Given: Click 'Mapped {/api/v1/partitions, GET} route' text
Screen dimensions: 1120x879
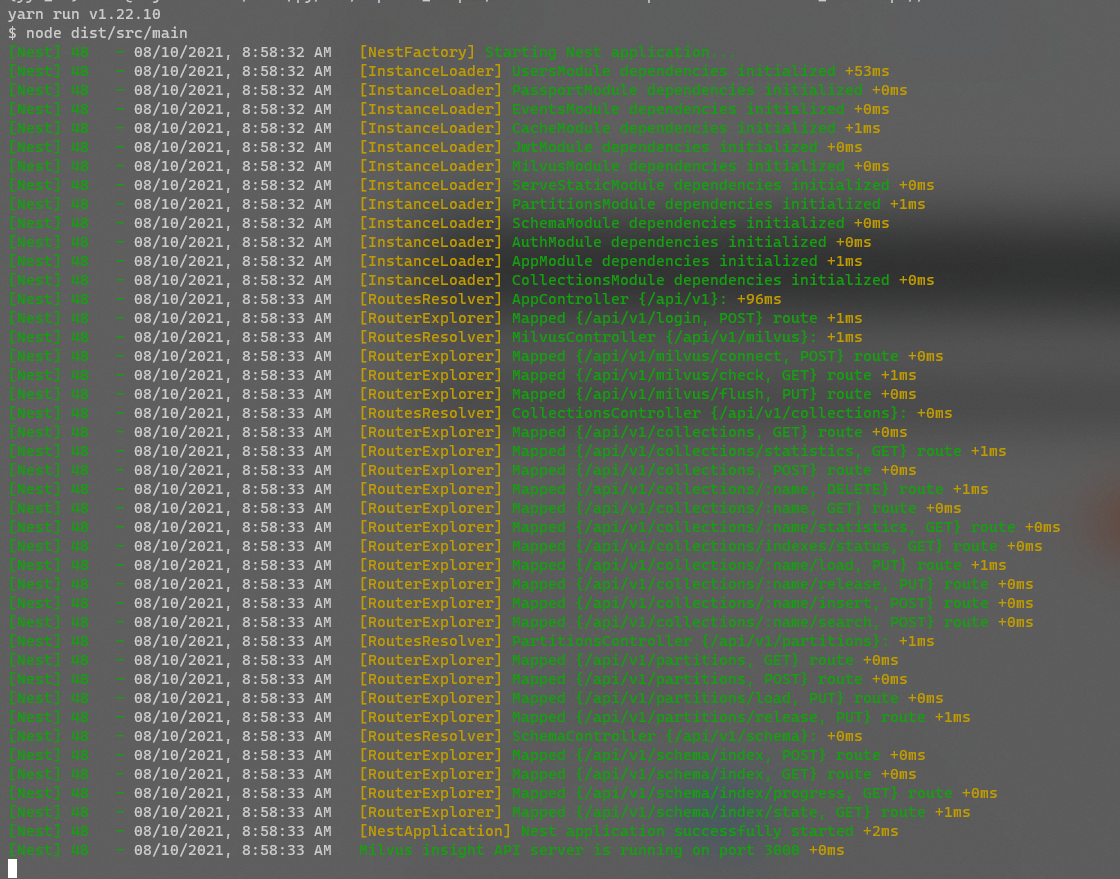Looking at the screenshot, I should pos(683,660).
